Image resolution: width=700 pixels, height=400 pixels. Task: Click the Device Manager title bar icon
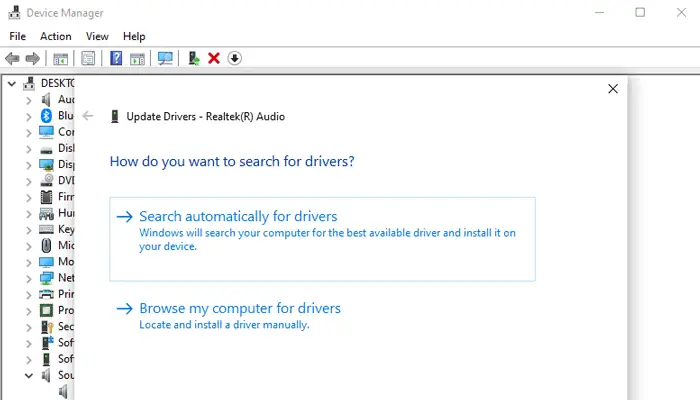point(14,12)
